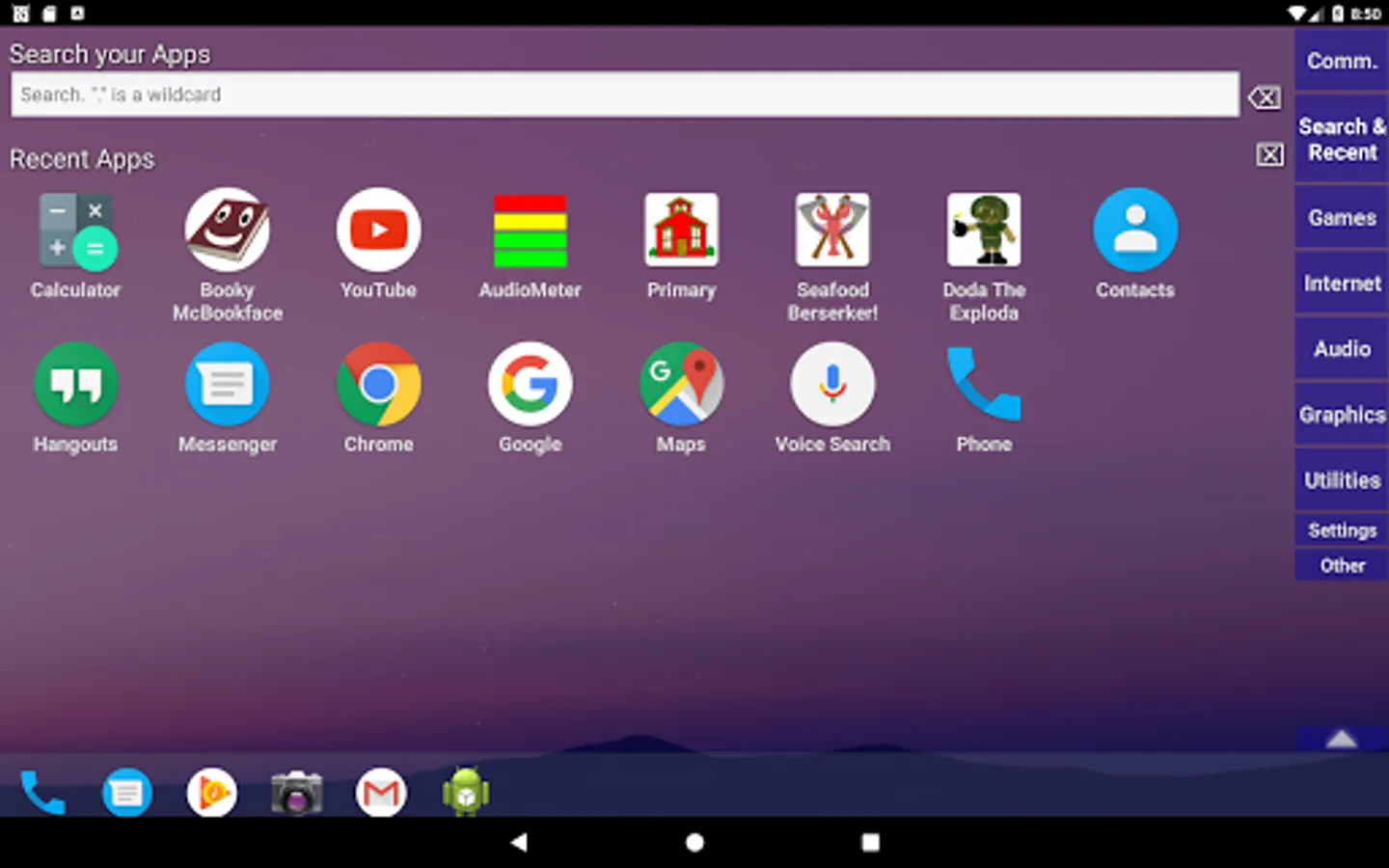Show the Utilities category
The width and height of the screenshot is (1389, 868).
[1342, 480]
